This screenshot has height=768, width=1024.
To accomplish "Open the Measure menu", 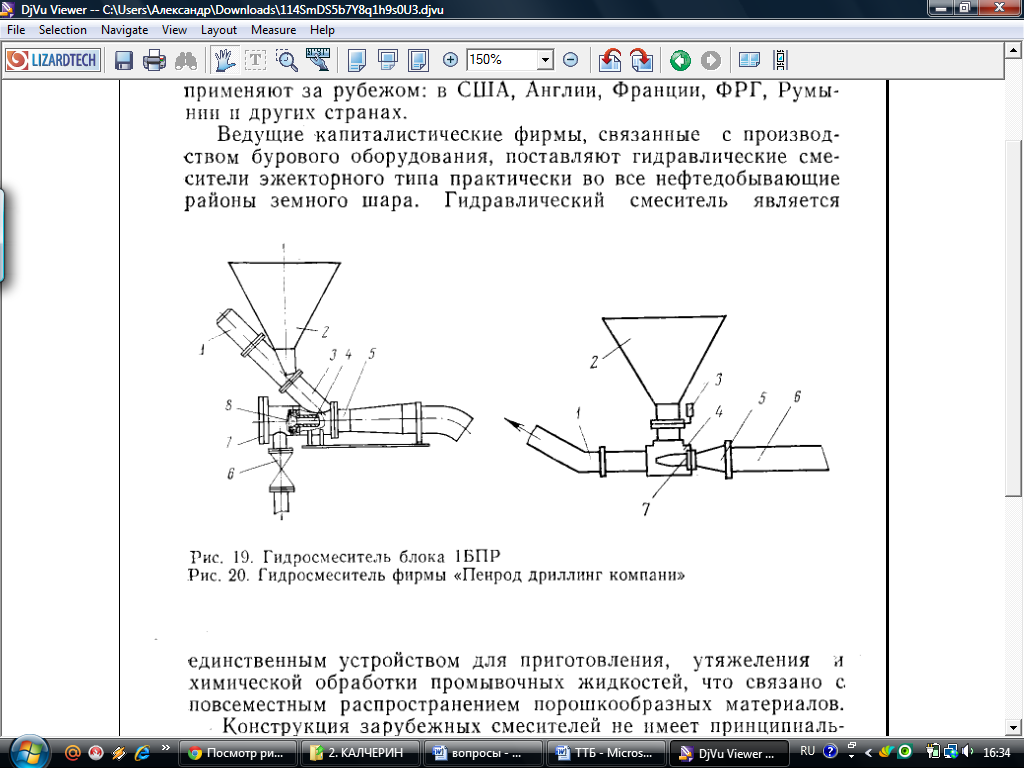I will pyautogui.click(x=274, y=30).
